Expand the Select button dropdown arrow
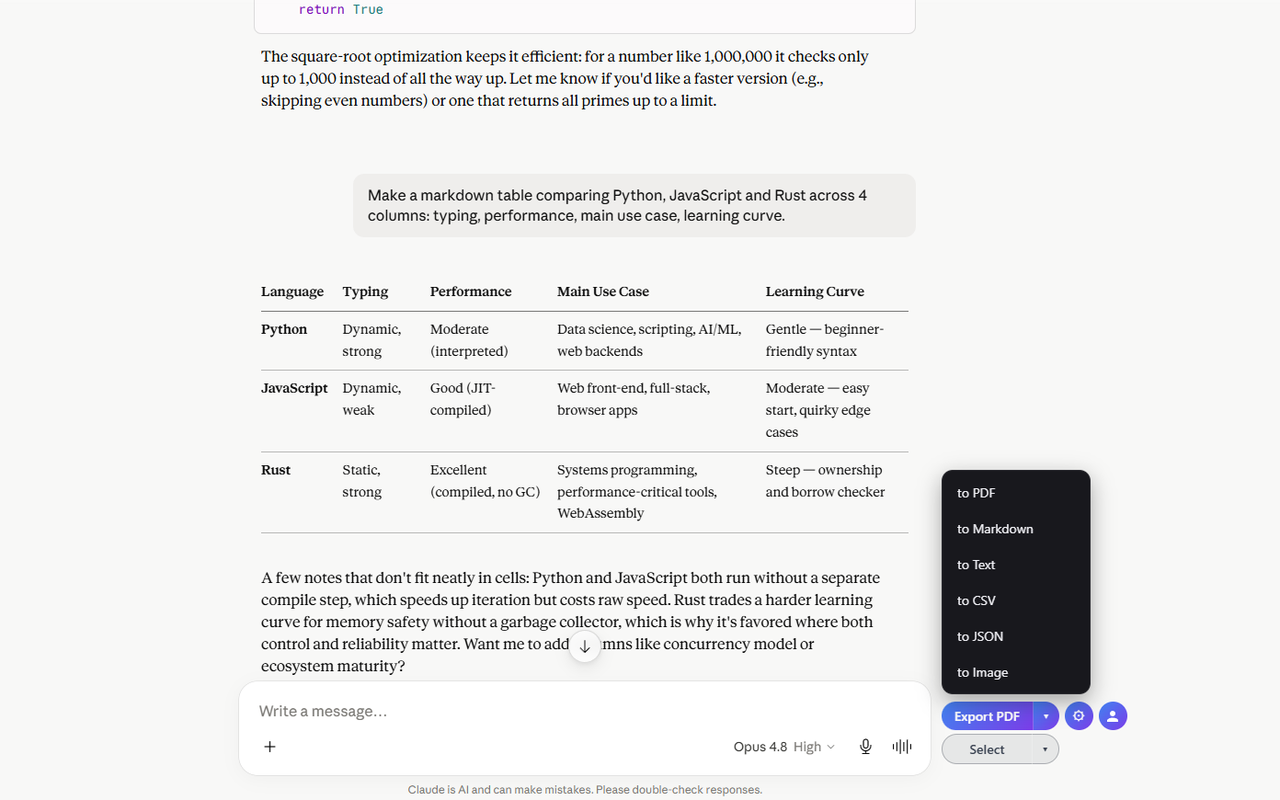Viewport: 1280px width, 800px height. pos(1046,749)
